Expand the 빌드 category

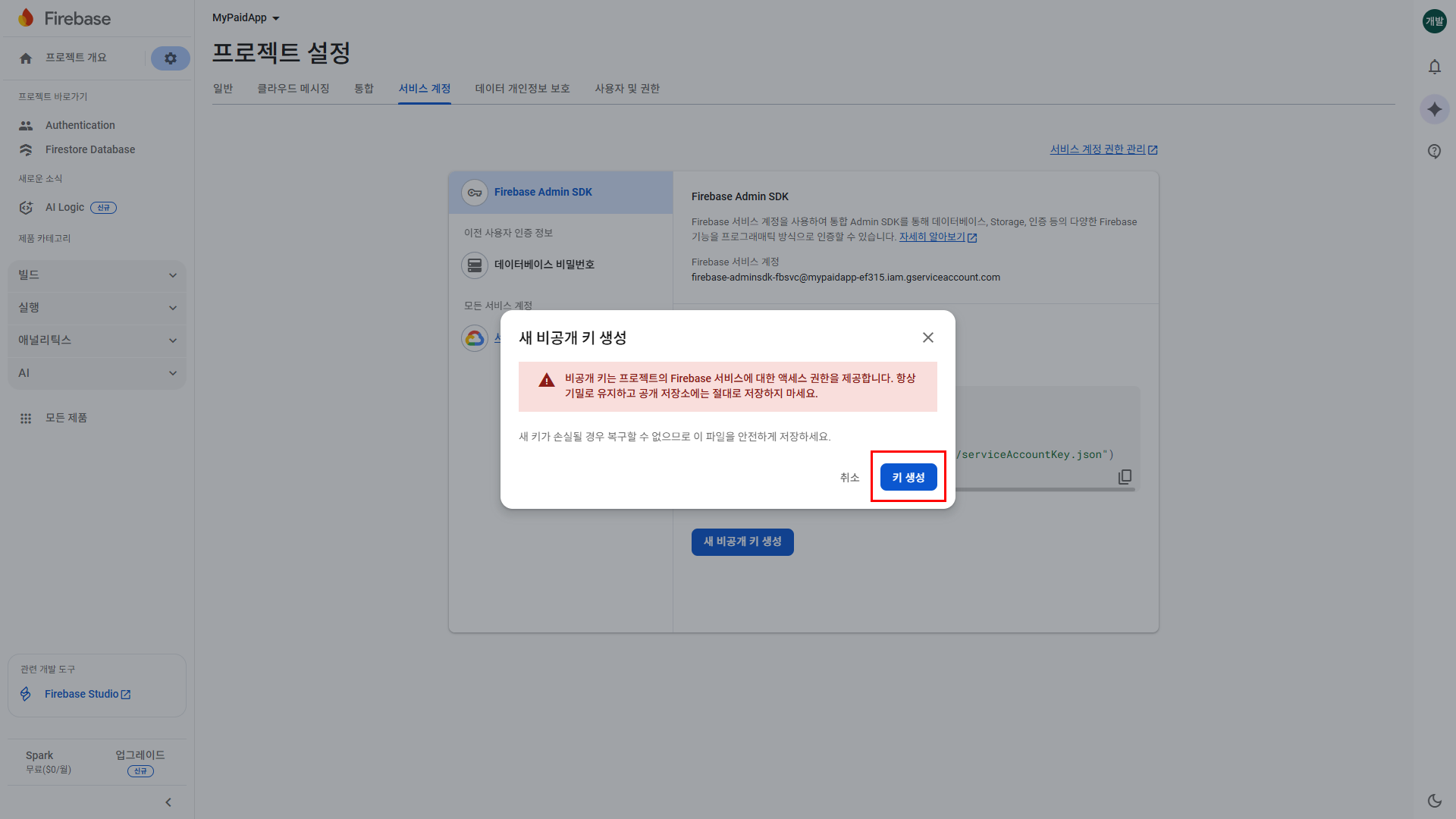pyautogui.click(x=96, y=275)
